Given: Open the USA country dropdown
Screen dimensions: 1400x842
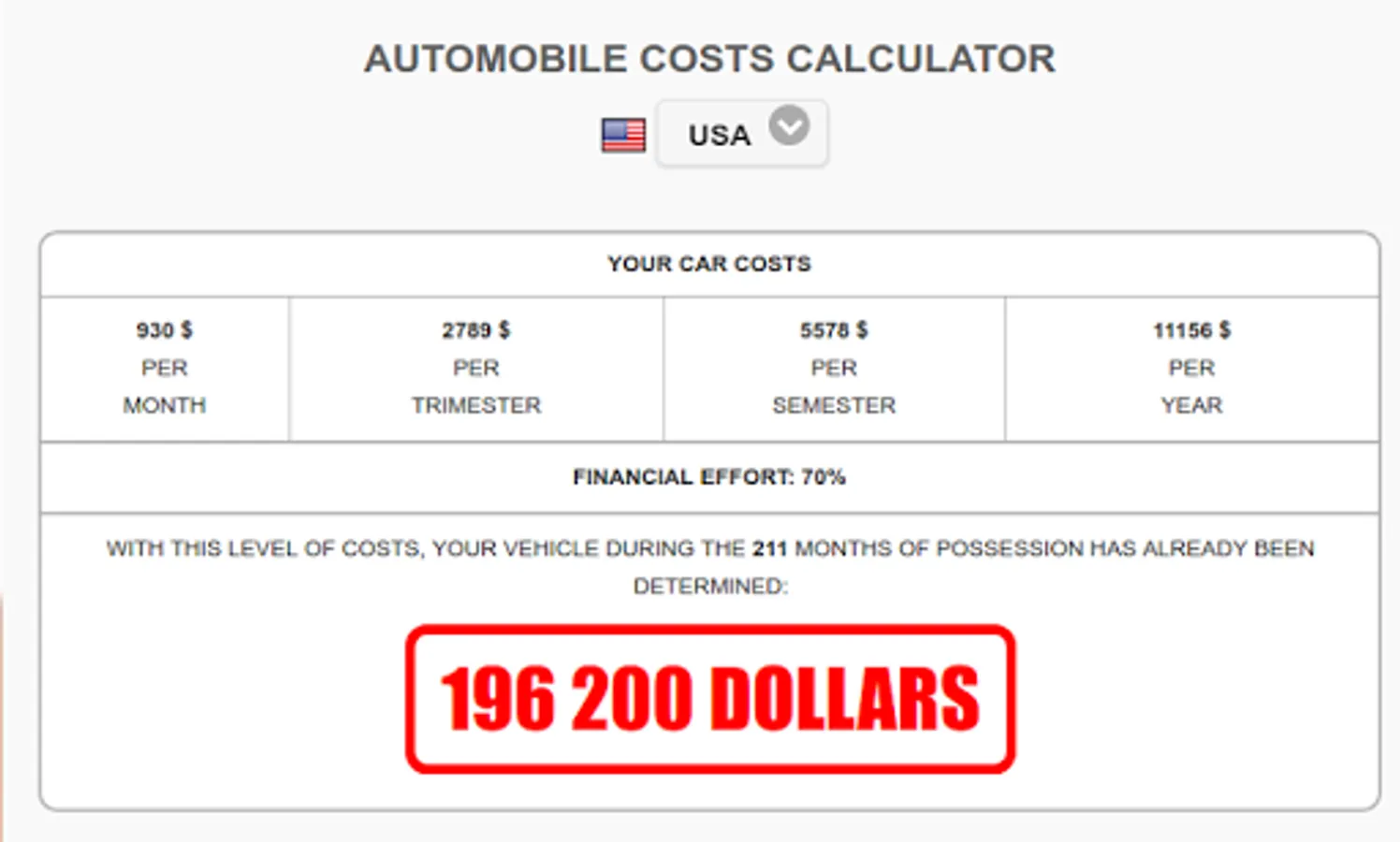Looking at the screenshot, I should click(740, 134).
